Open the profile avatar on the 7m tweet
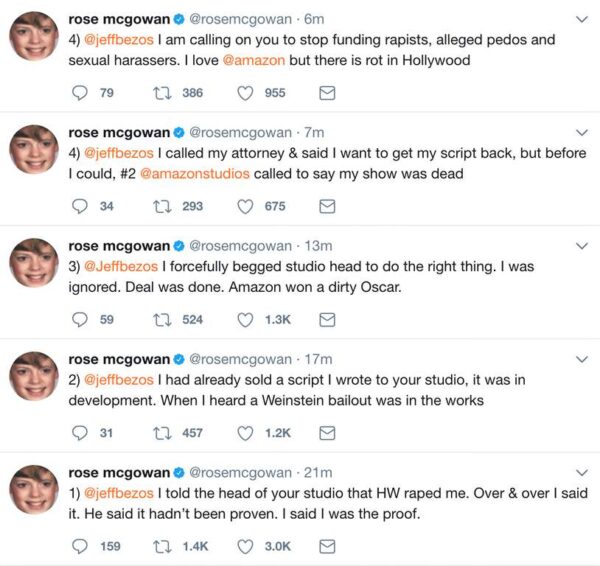 (x=33, y=151)
